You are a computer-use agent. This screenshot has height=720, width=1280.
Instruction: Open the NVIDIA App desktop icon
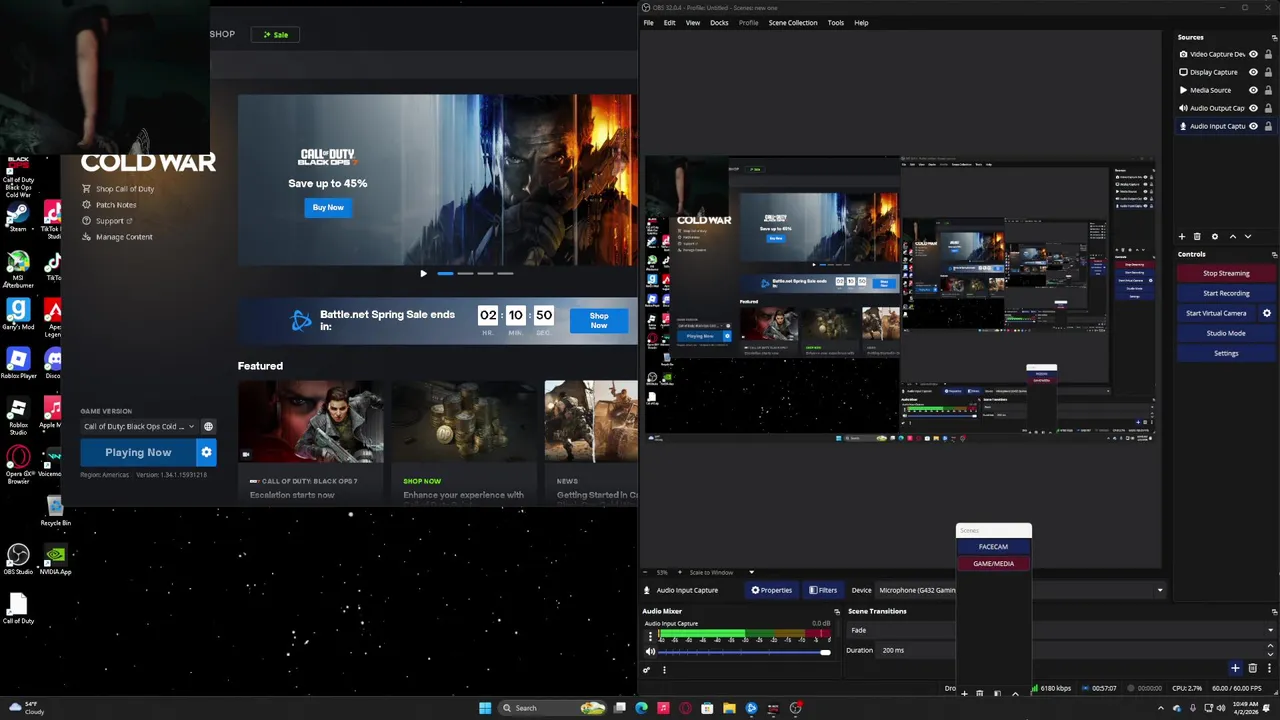click(x=55, y=559)
